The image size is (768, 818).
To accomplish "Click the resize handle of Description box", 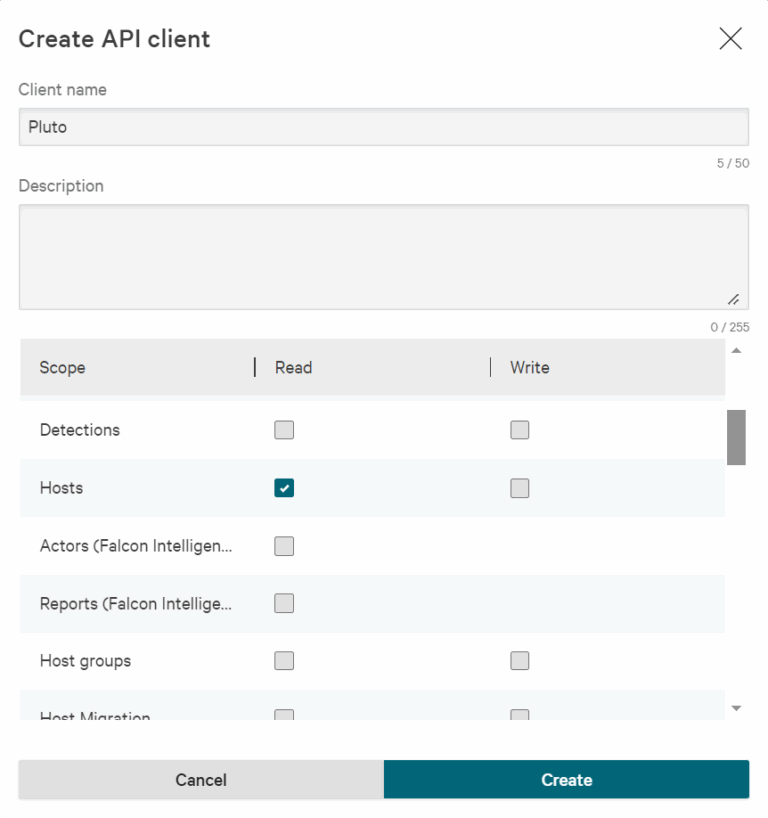I will pyautogui.click(x=733, y=299).
